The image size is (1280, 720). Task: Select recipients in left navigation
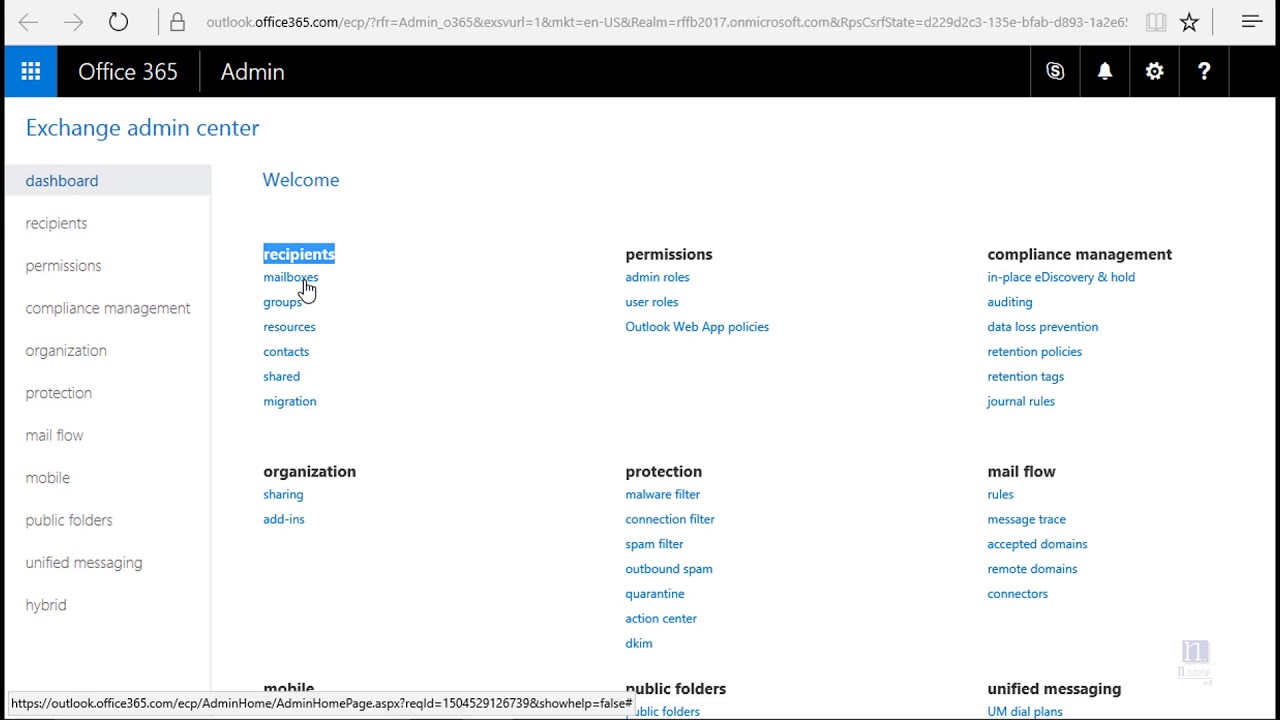(x=56, y=223)
